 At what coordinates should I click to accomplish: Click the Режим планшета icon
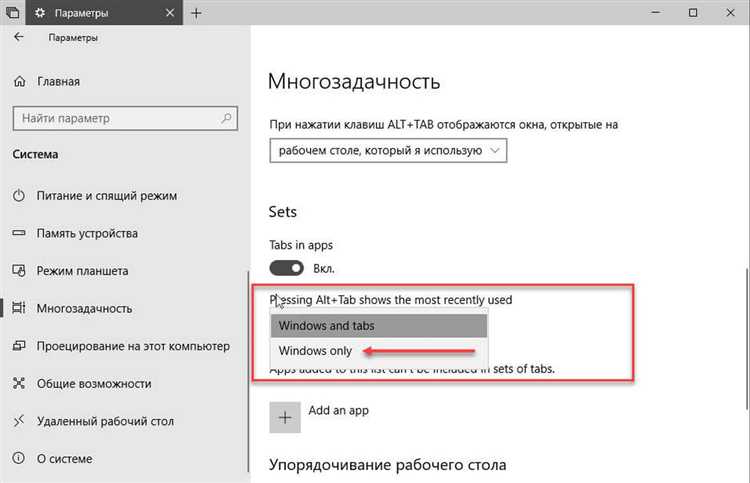click(x=19, y=271)
